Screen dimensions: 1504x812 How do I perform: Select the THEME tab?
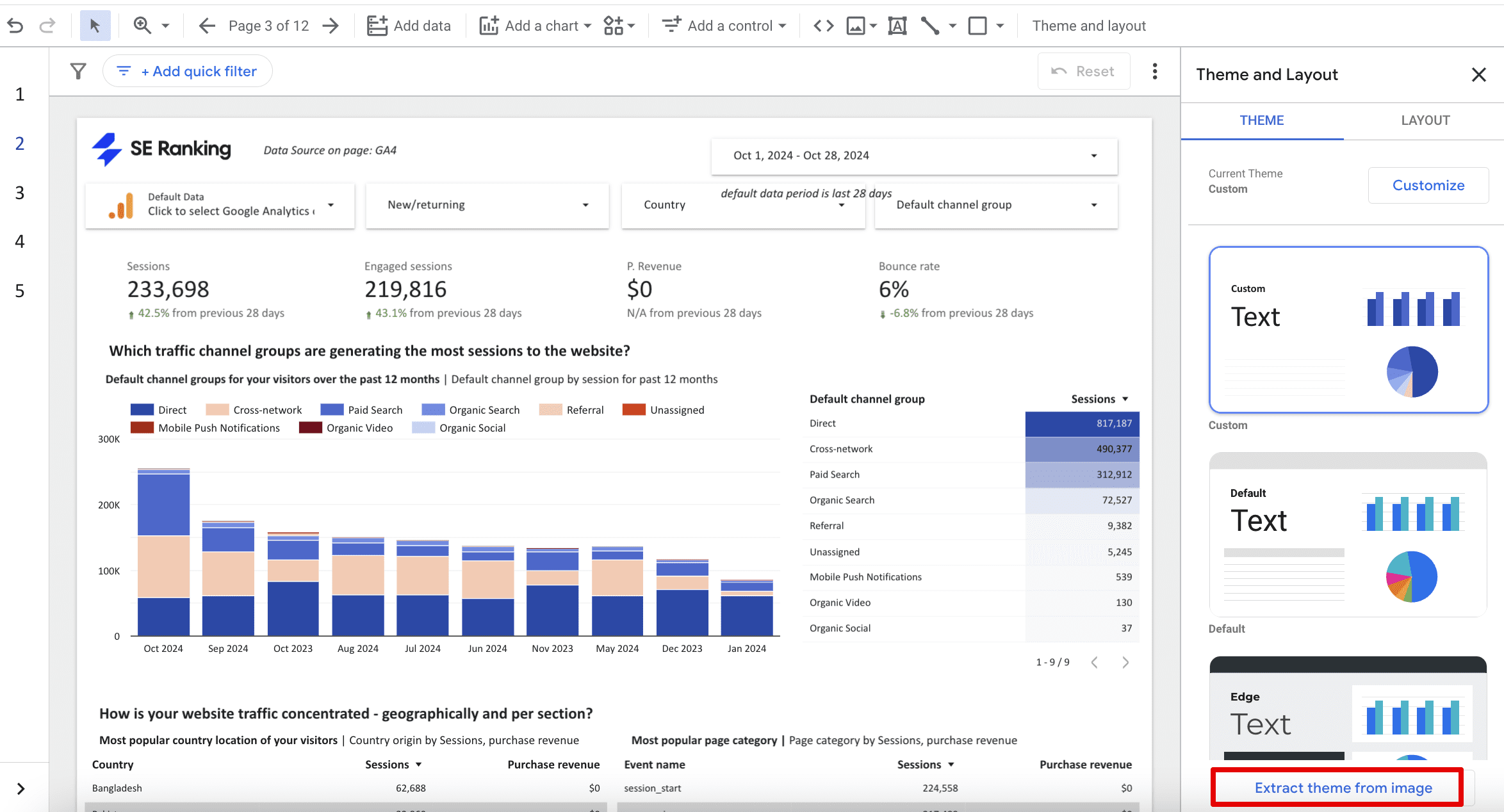pos(1262,120)
